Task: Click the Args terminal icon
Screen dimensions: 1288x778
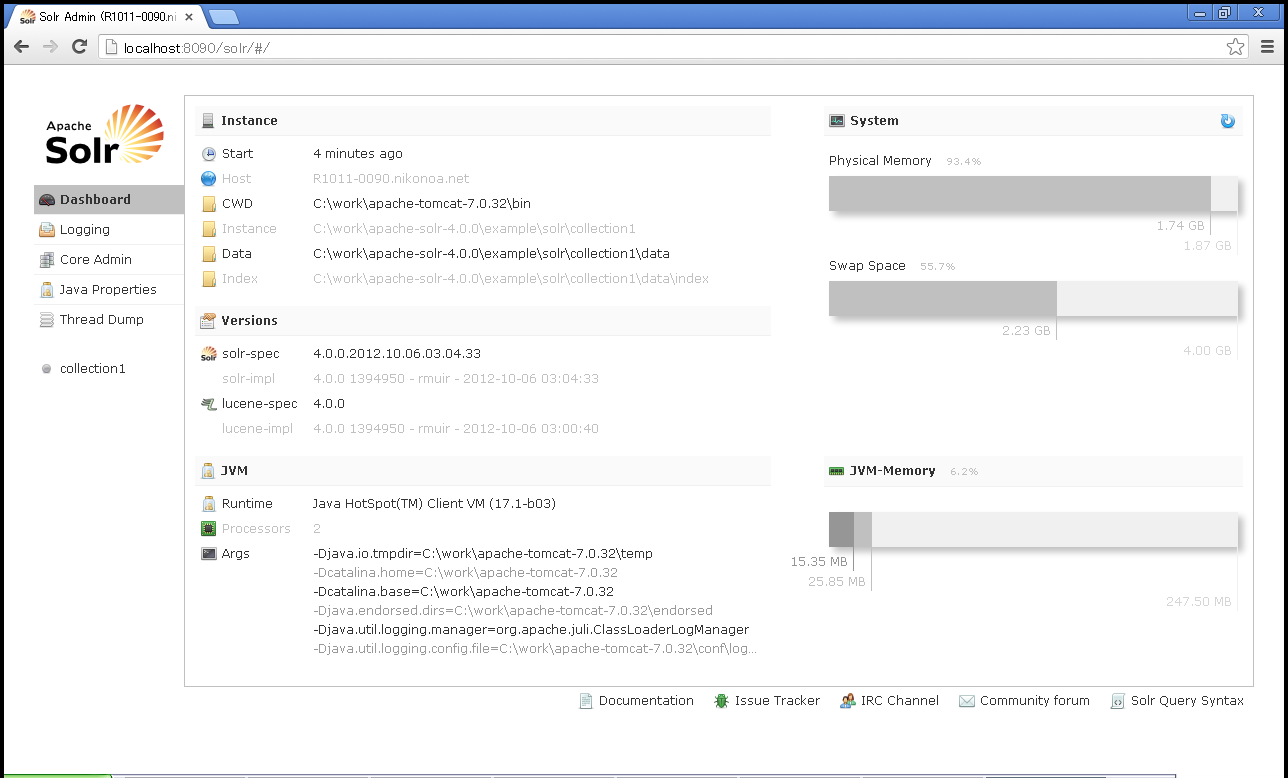Action: [x=208, y=554]
